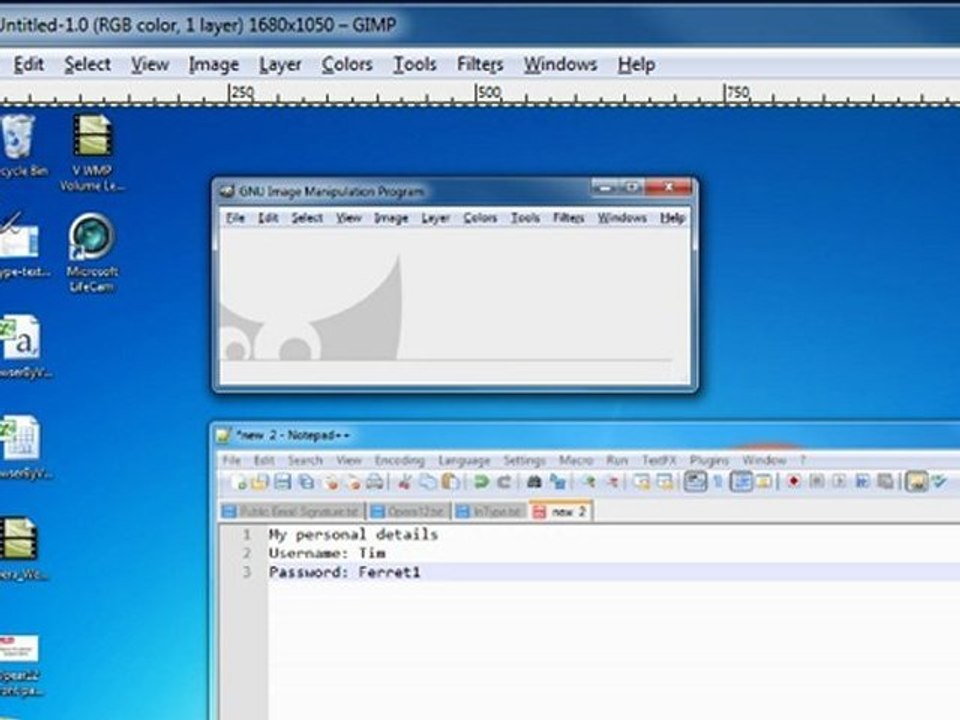Click the red Record Macro button in Notepad++
The width and height of the screenshot is (960, 720).
pos(793,482)
